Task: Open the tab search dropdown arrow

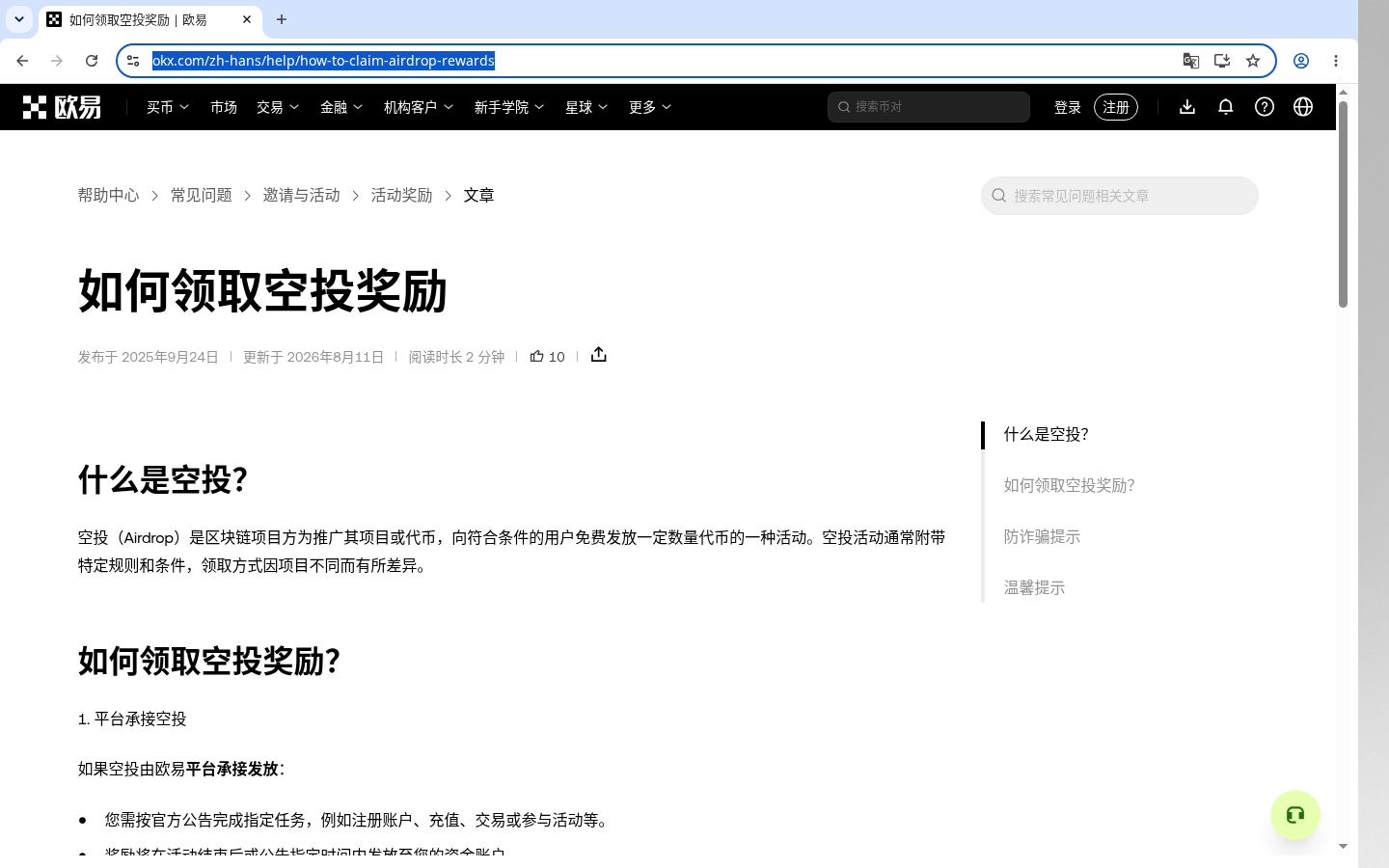Action: tap(19, 19)
